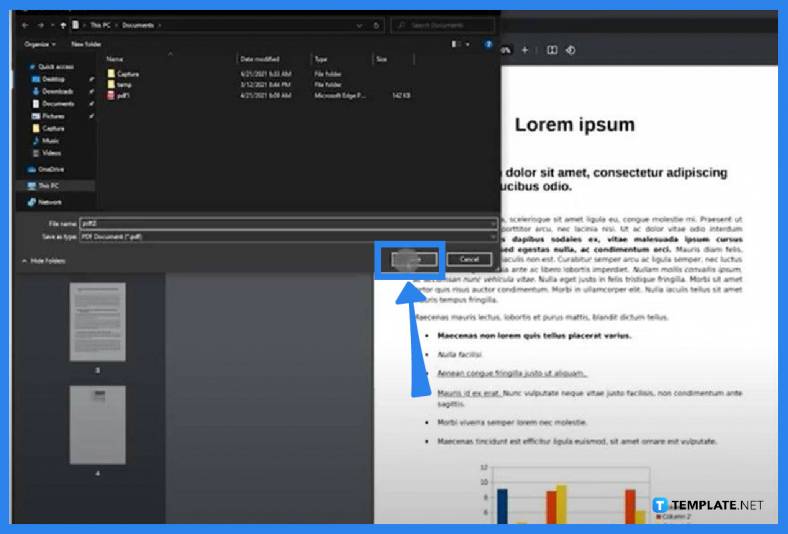Open the Organize dropdown menu

(x=39, y=44)
